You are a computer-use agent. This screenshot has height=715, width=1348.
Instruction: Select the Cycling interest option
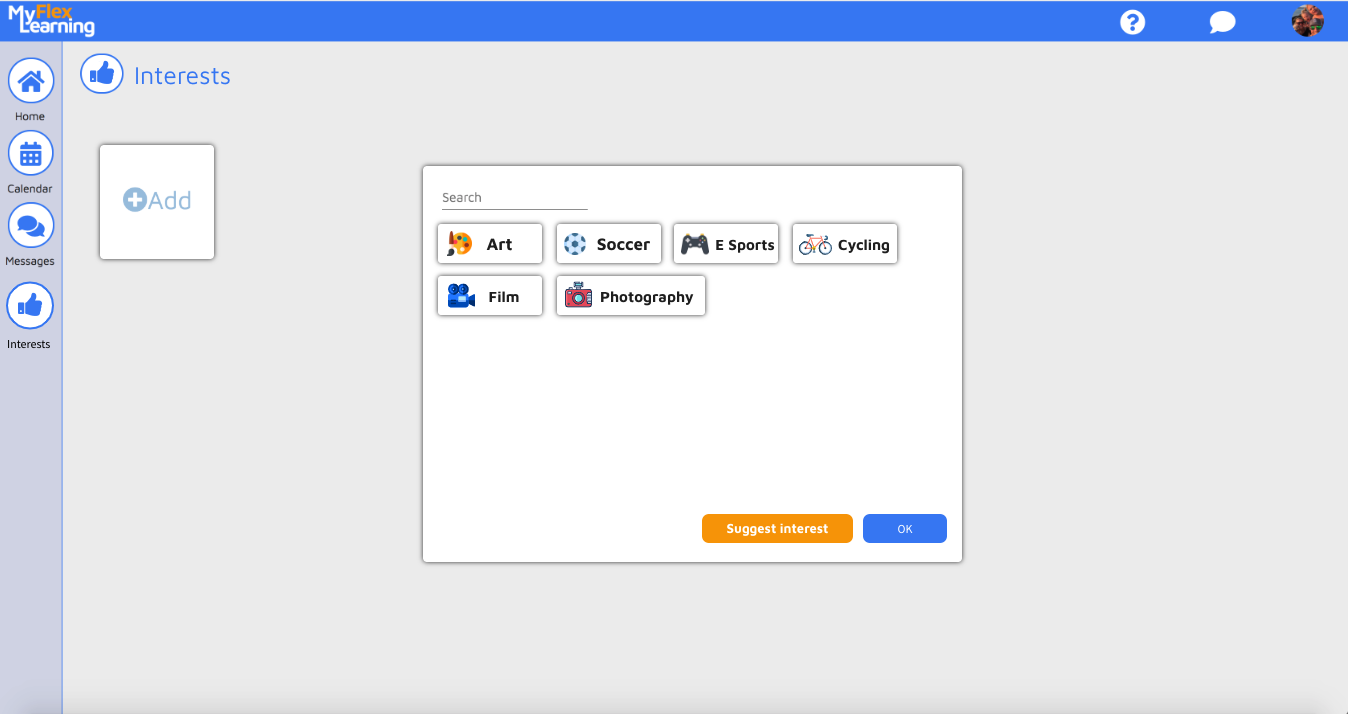[845, 244]
